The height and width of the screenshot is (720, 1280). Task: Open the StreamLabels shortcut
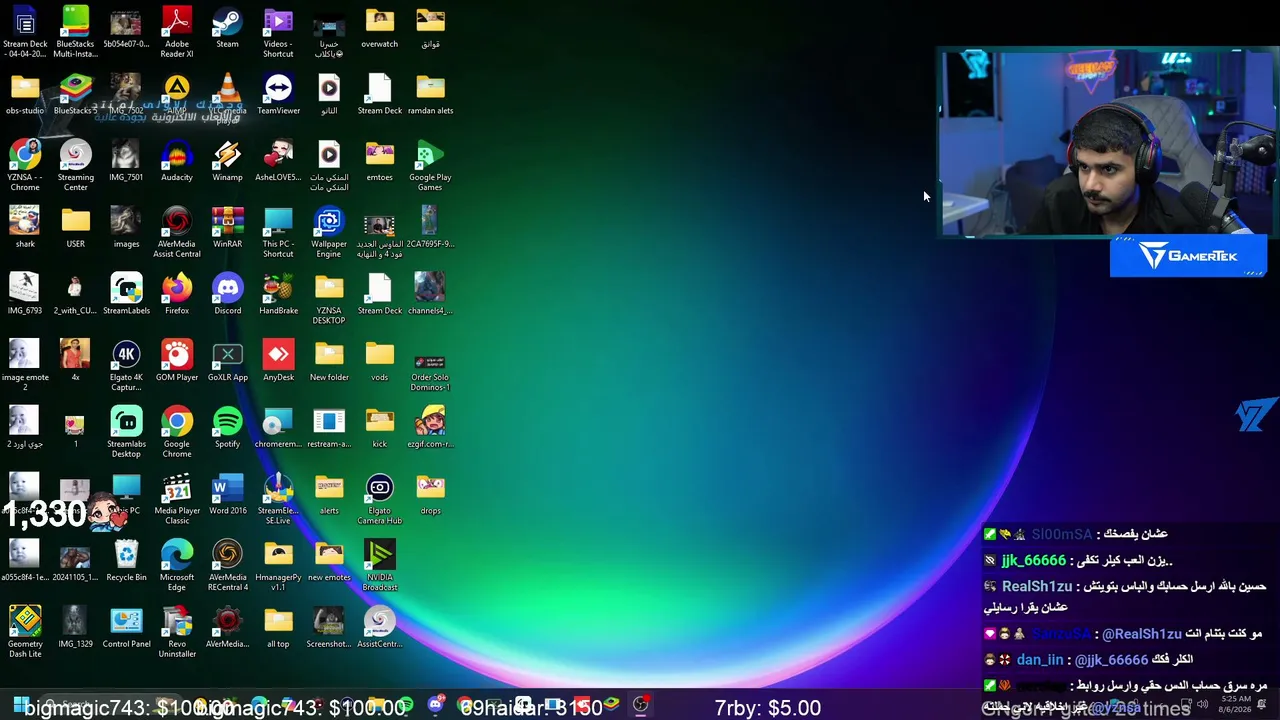(126, 295)
